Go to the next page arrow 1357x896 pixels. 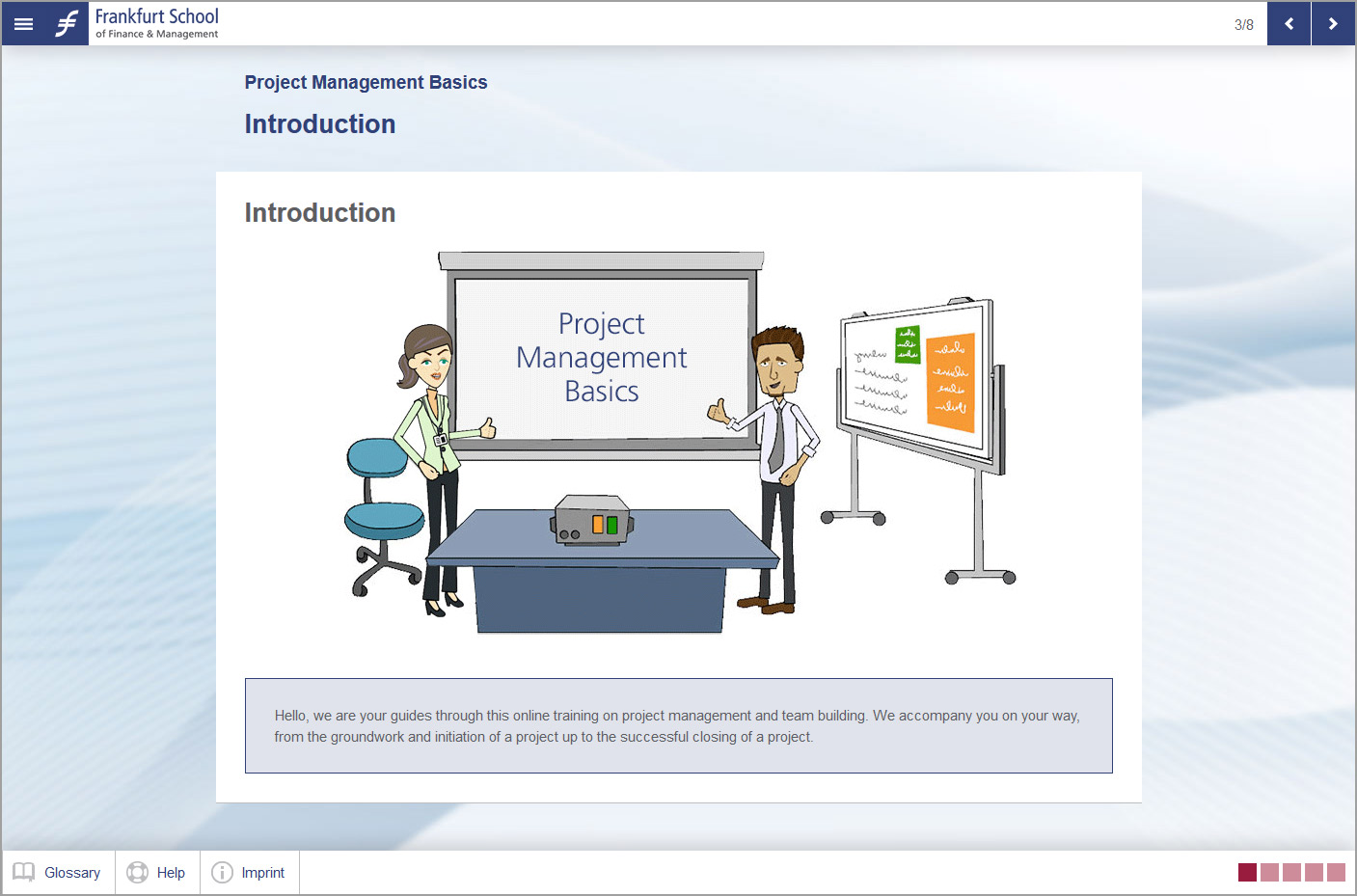(x=1333, y=24)
